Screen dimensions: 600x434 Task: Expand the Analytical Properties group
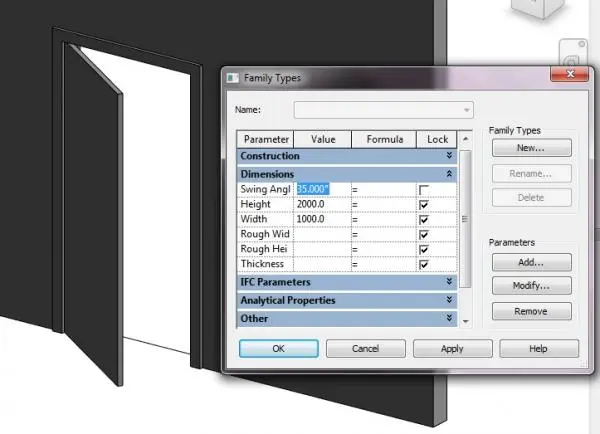tap(449, 300)
